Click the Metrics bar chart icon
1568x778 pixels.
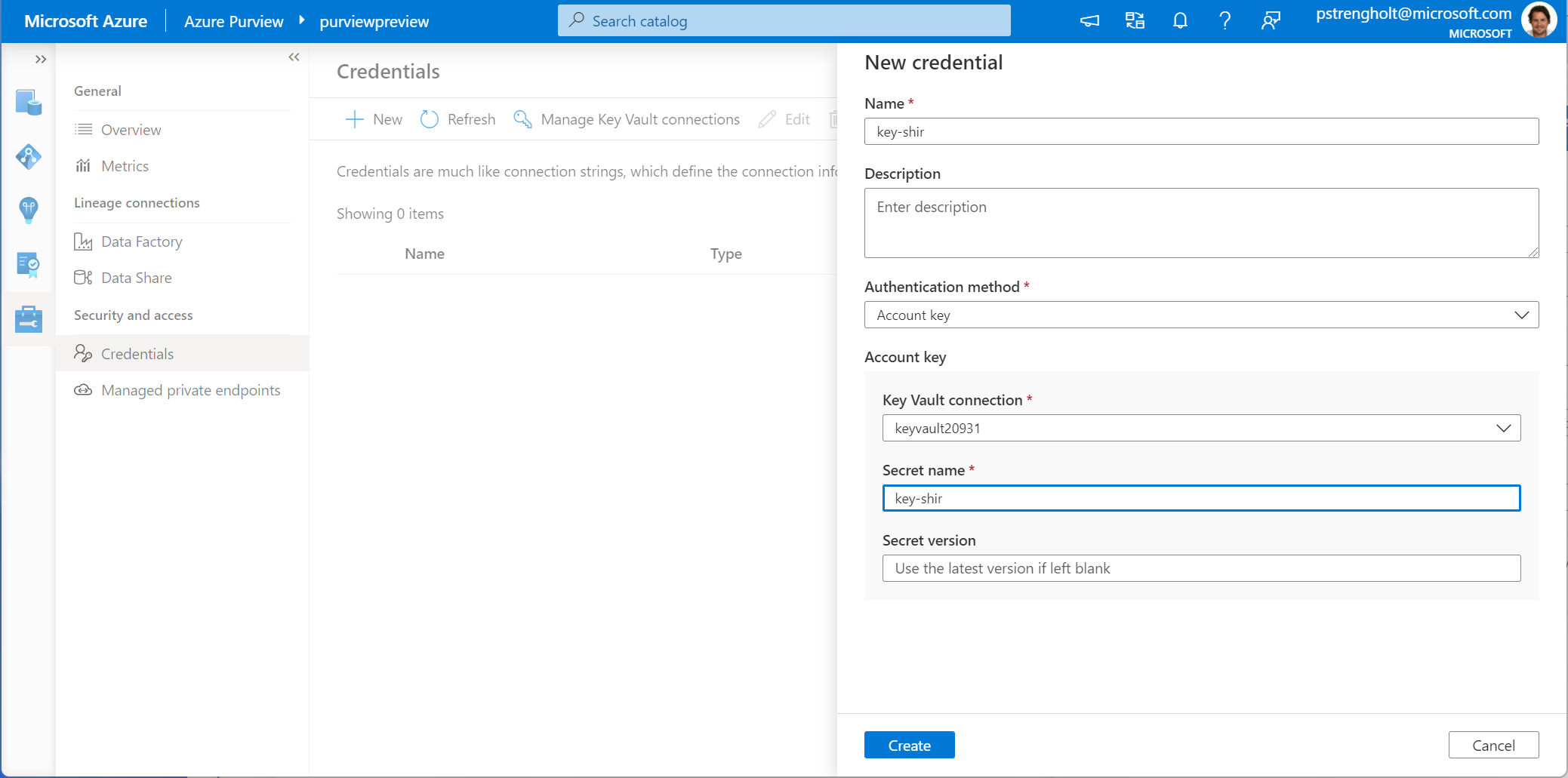pyautogui.click(x=83, y=166)
